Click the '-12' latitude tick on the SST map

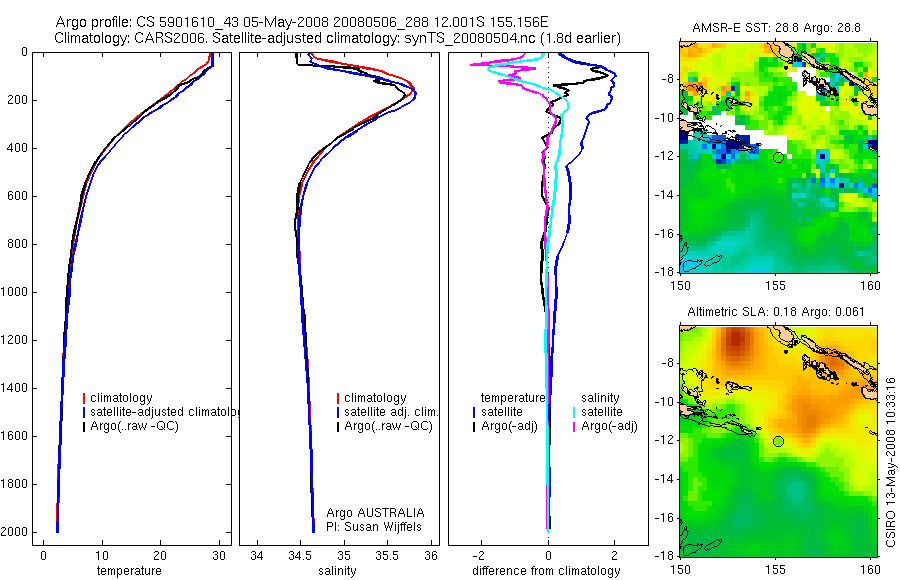tap(665, 157)
